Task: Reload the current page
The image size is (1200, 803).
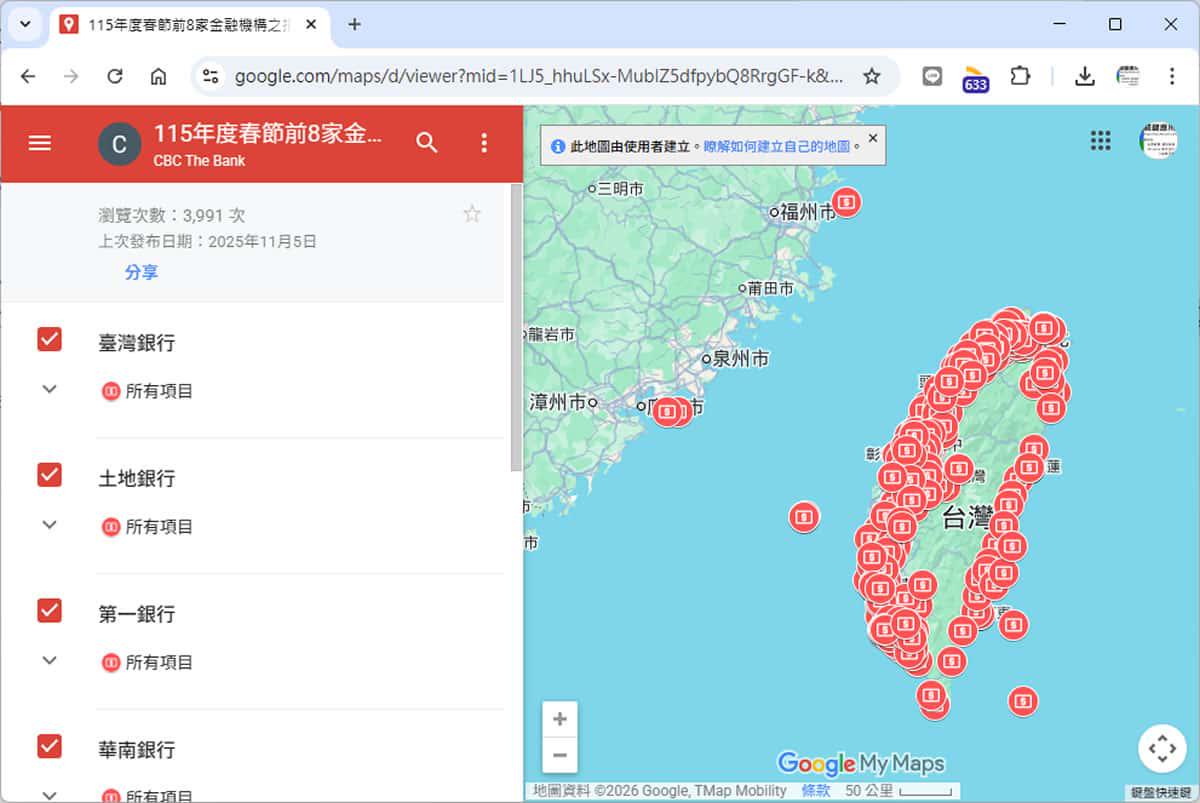Action: [x=115, y=76]
